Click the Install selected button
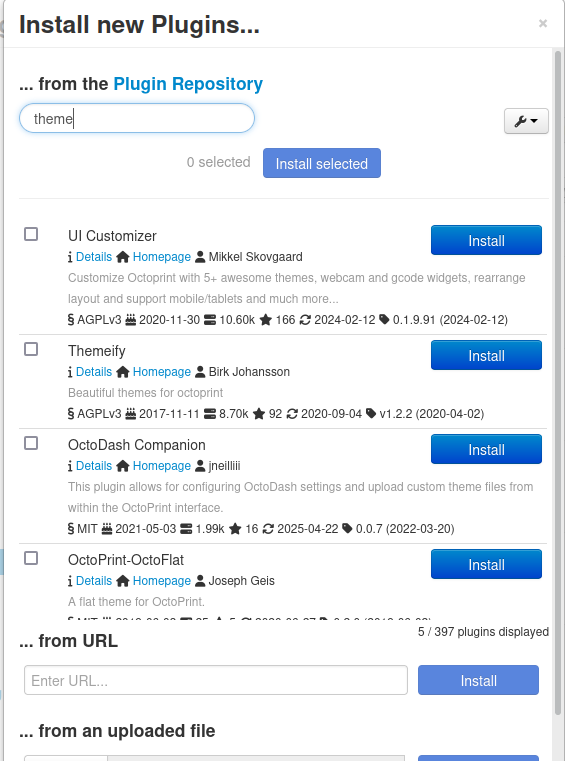 pos(322,163)
